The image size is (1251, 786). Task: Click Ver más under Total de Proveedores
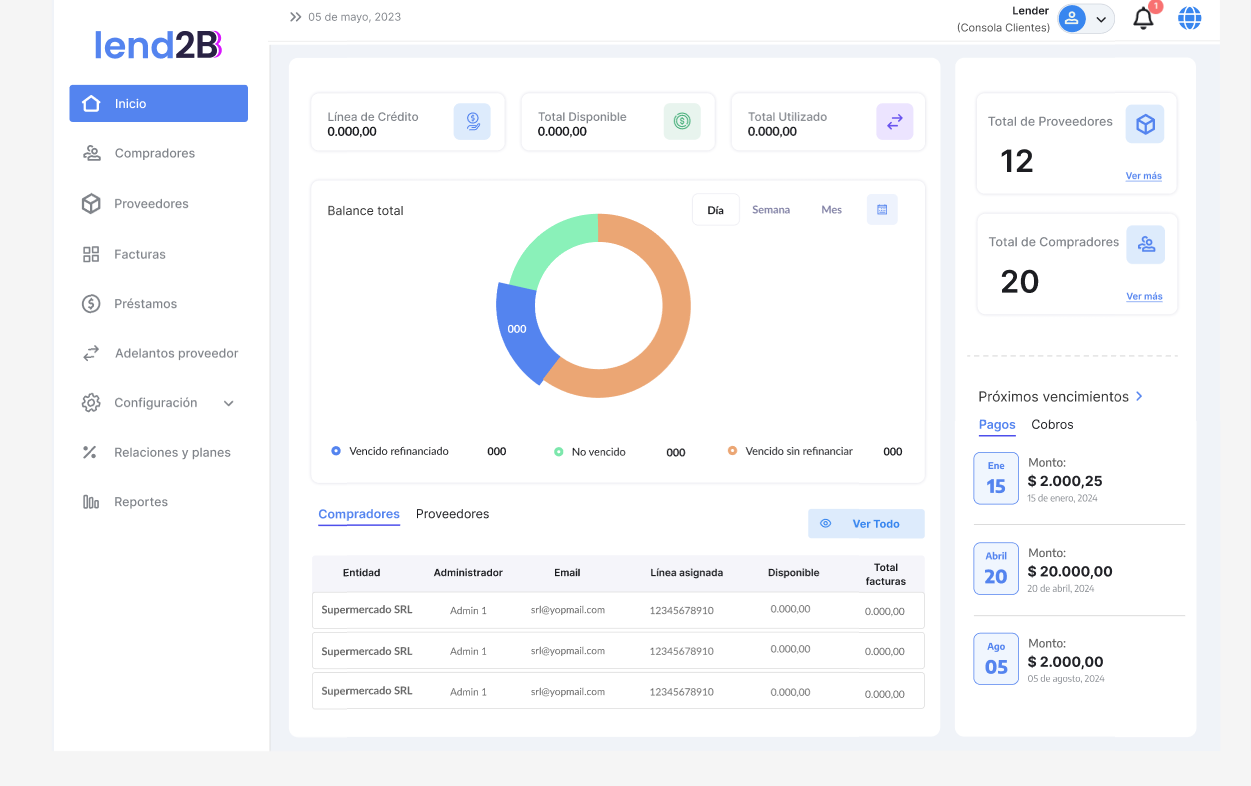[x=1143, y=176]
